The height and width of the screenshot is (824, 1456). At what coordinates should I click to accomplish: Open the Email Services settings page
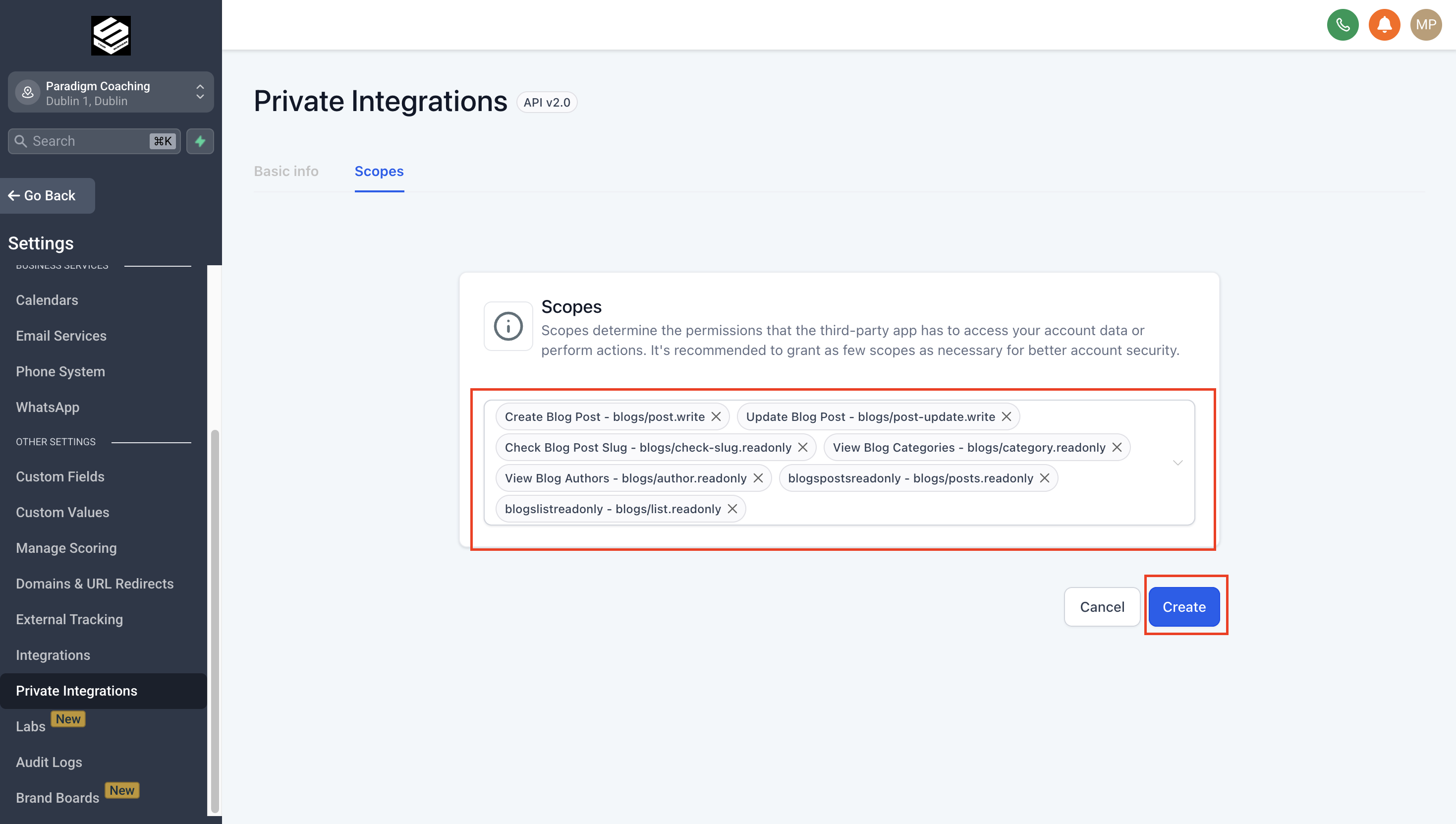60,336
